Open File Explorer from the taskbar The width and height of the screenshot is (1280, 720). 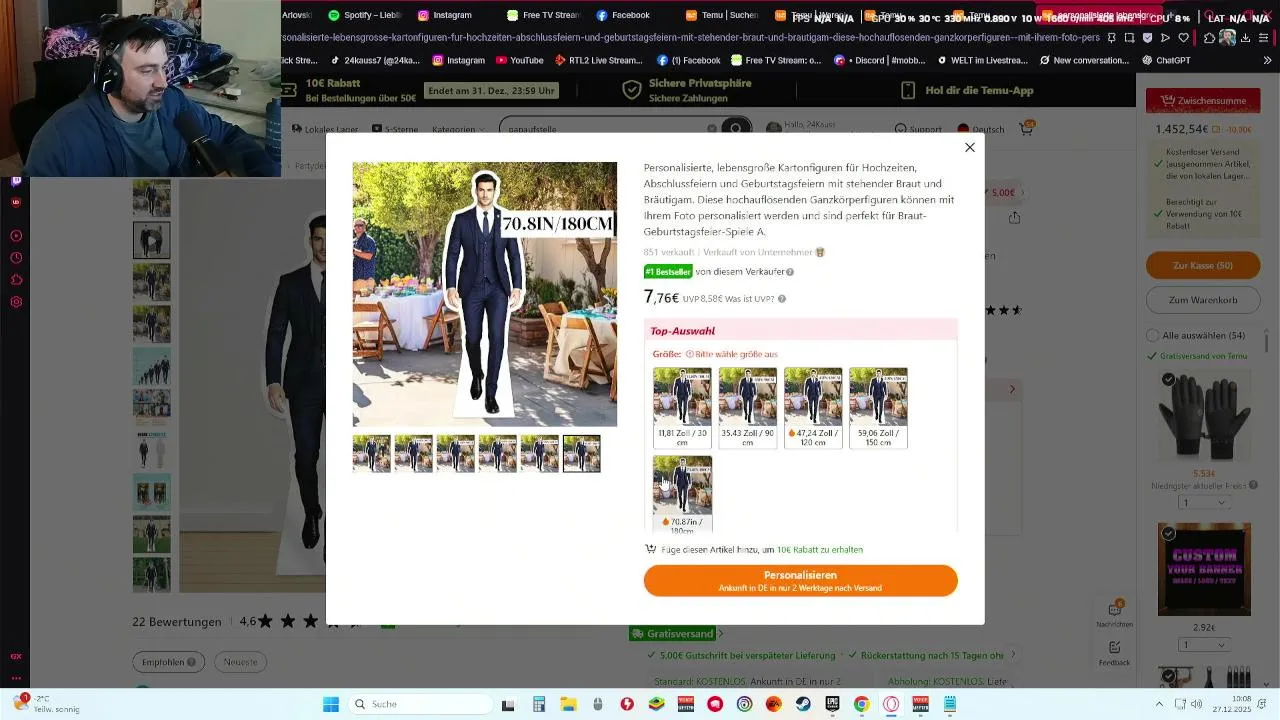(x=568, y=704)
